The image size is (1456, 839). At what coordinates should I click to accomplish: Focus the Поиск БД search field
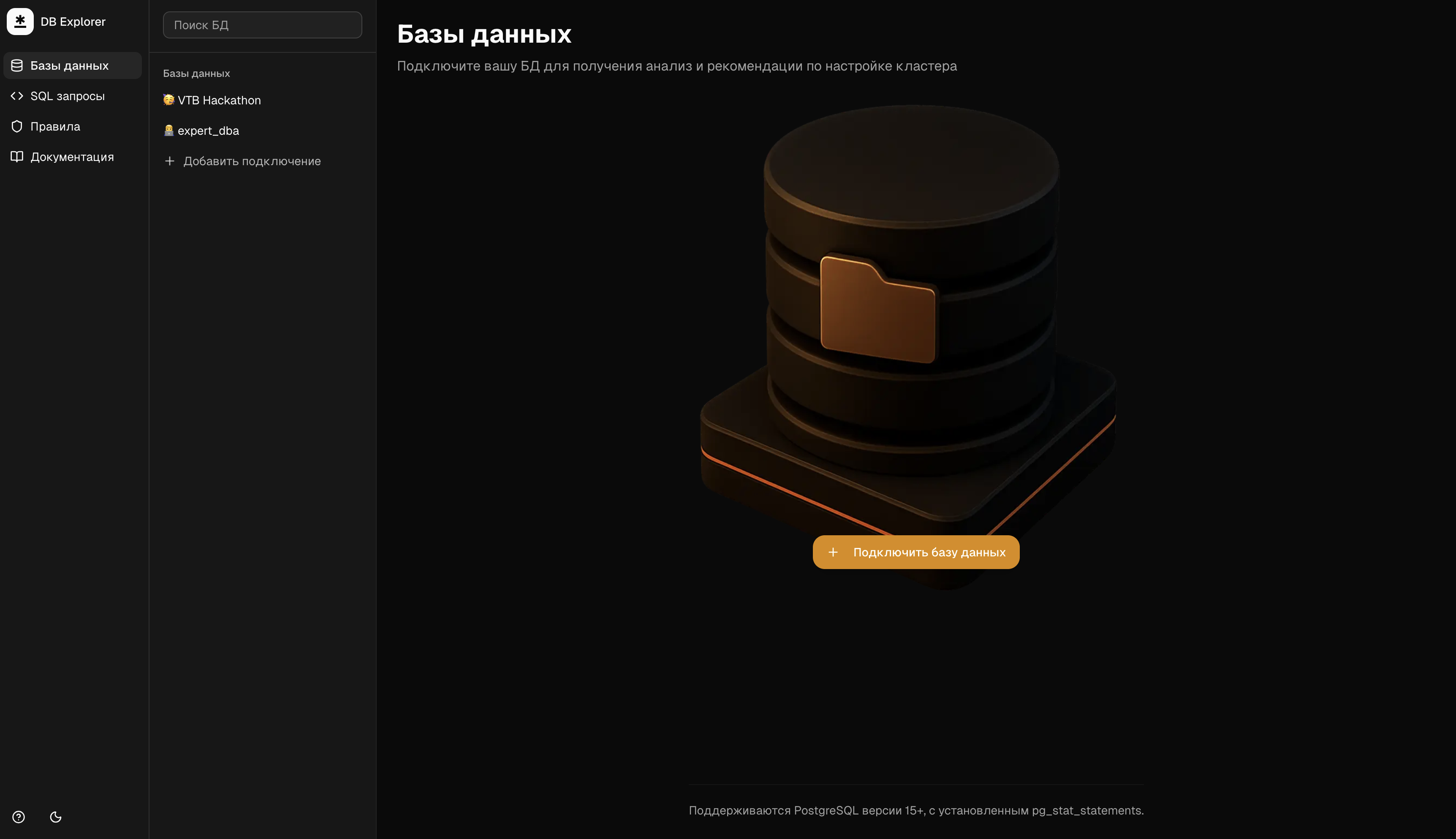[x=263, y=25]
